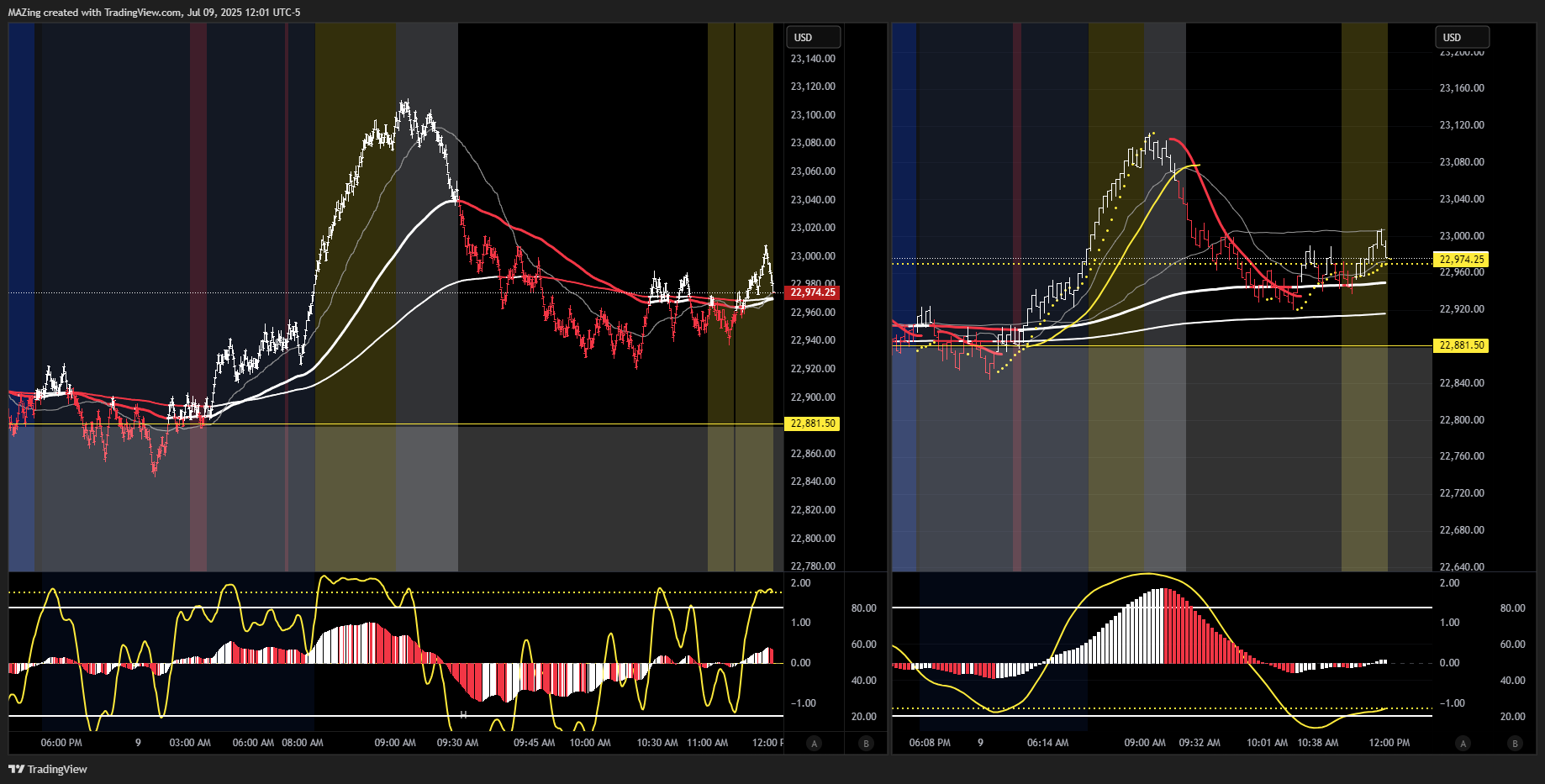Click the 10:01 AM time axis label
Viewport: 1545px width, 784px height.
coord(1267,743)
